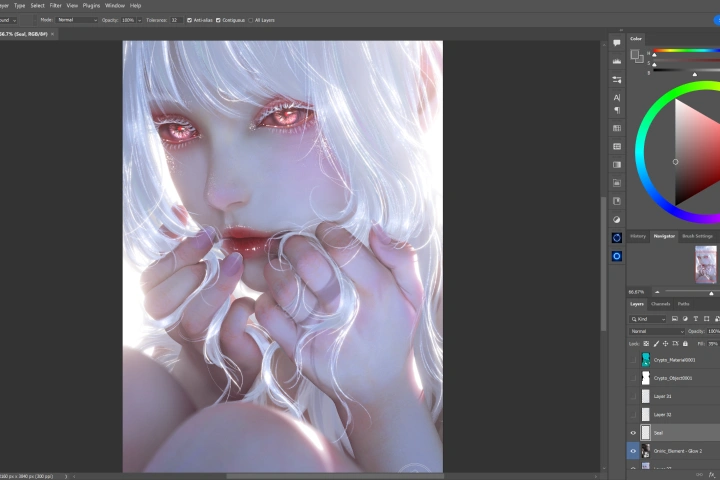Viewport: 720px width, 480px height.
Task: Close the Seal document tab
Action: click(x=52, y=34)
